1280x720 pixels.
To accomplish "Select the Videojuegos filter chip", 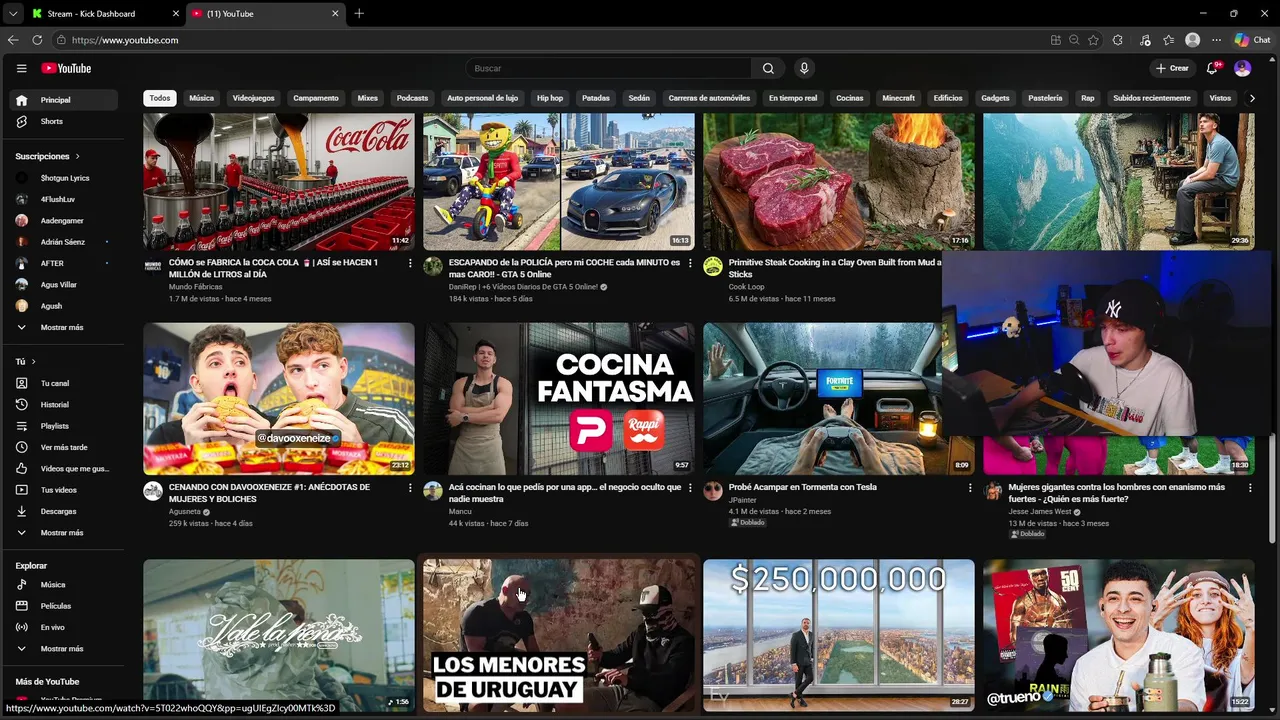I will pos(254,98).
